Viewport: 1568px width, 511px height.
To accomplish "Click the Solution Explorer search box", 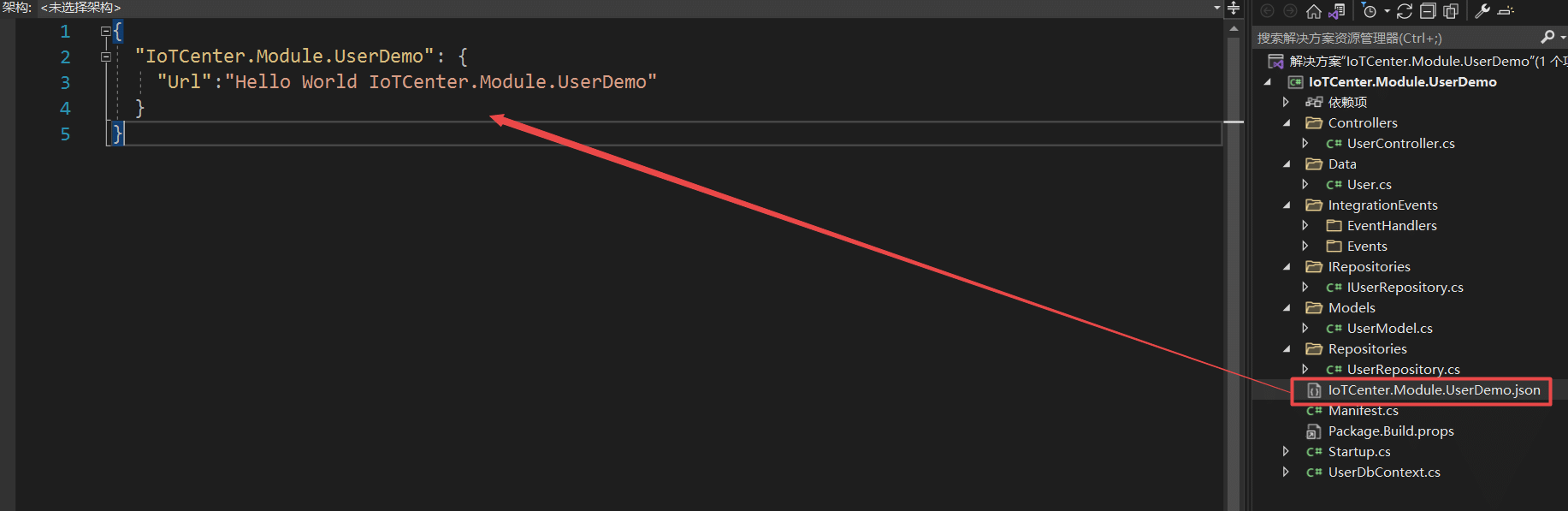I will click(x=1394, y=38).
